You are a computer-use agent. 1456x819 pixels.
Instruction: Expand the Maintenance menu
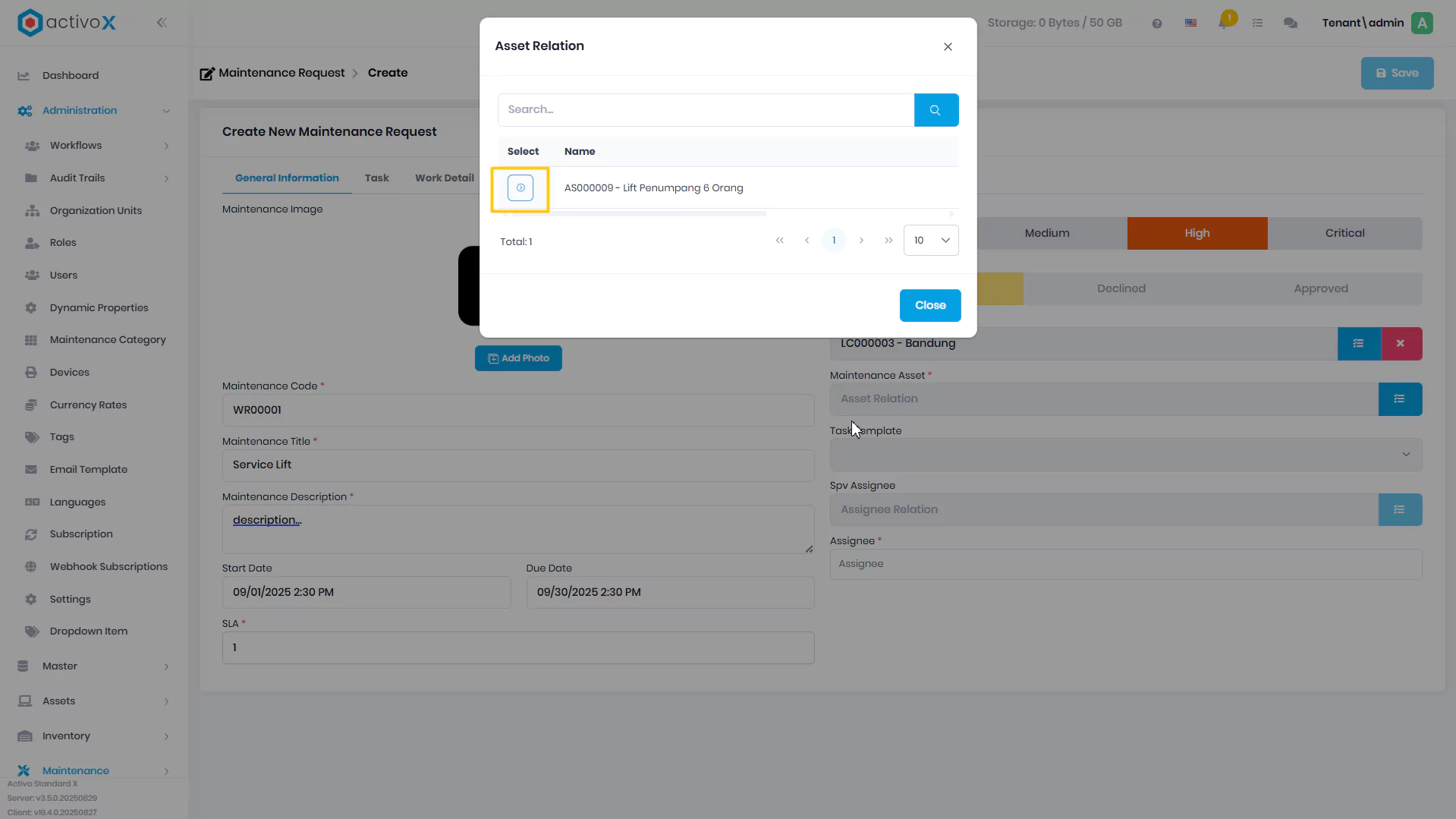click(94, 770)
